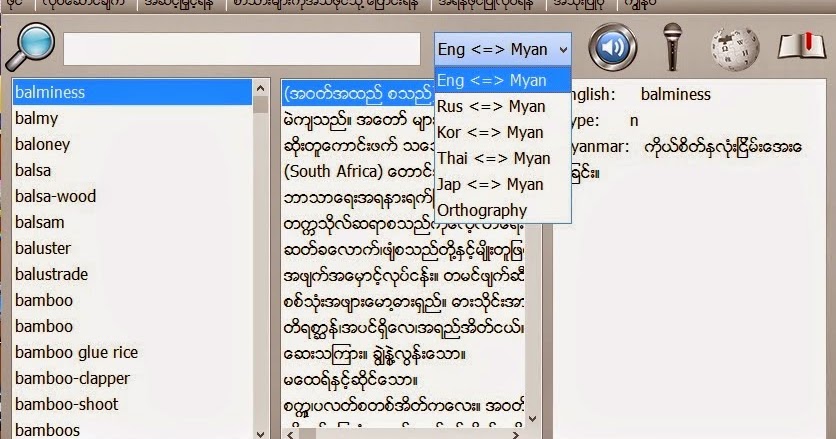Select the word bamboo-clapper

tap(132, 379)
